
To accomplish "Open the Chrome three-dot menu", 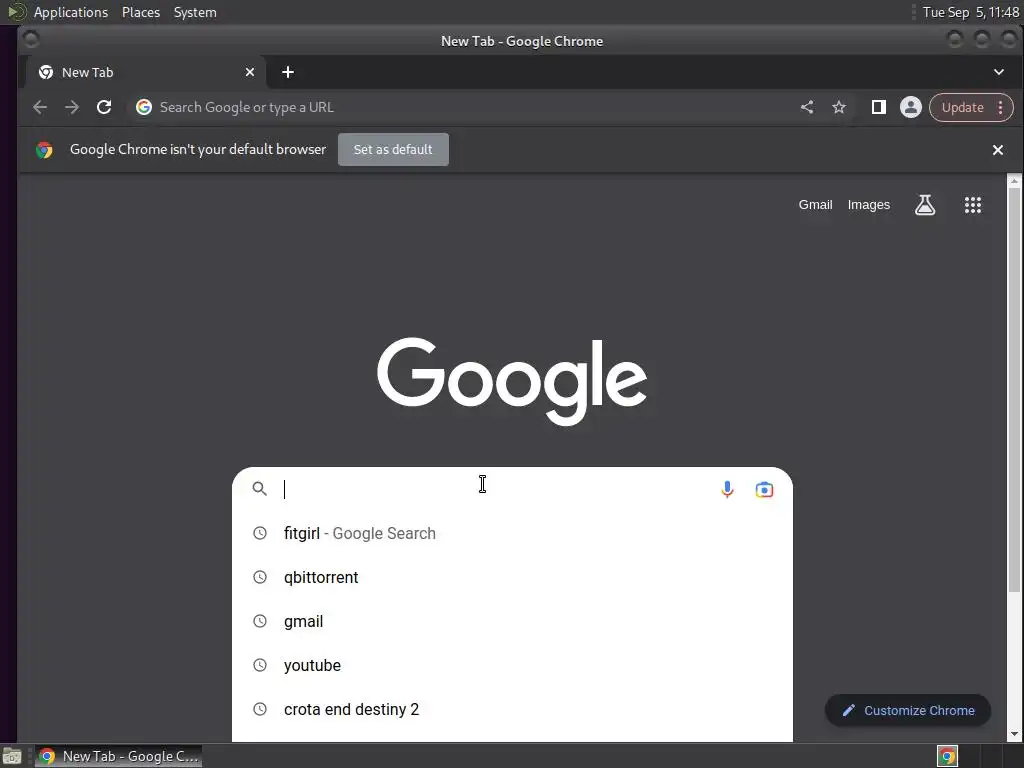I will click(x=1000, y=107).
